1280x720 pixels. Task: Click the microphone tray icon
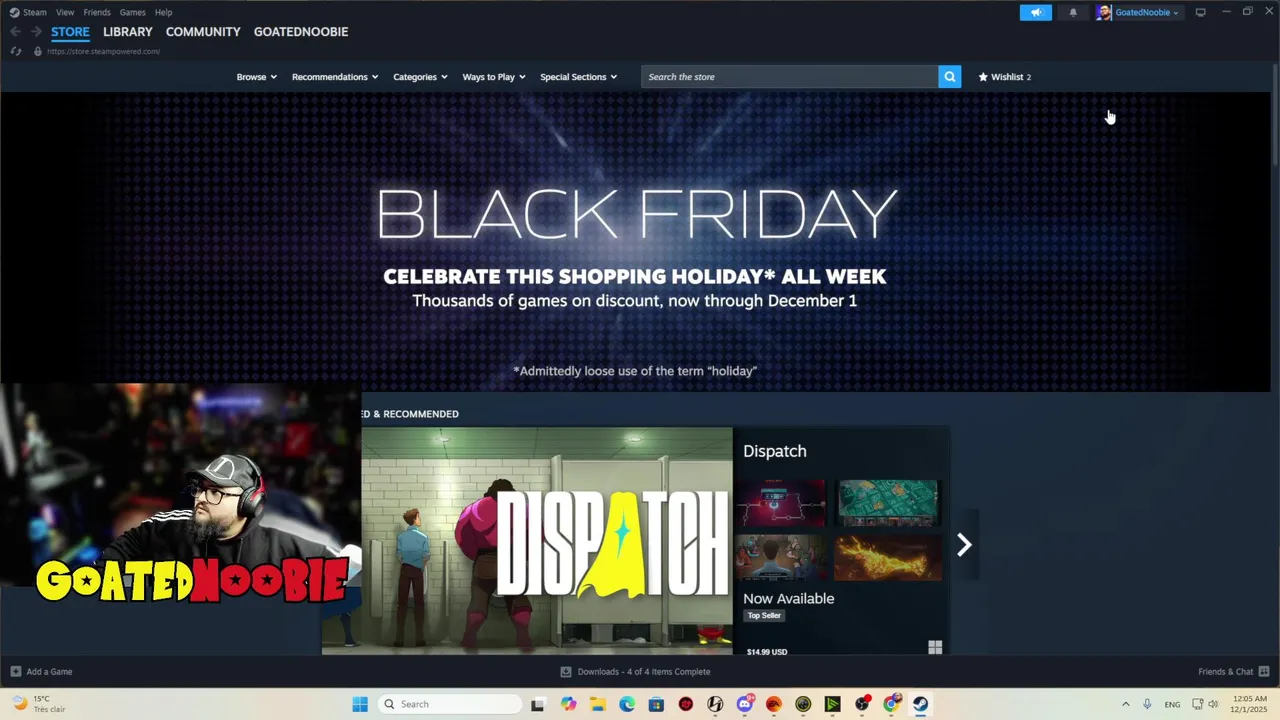tap(1147, 704)
